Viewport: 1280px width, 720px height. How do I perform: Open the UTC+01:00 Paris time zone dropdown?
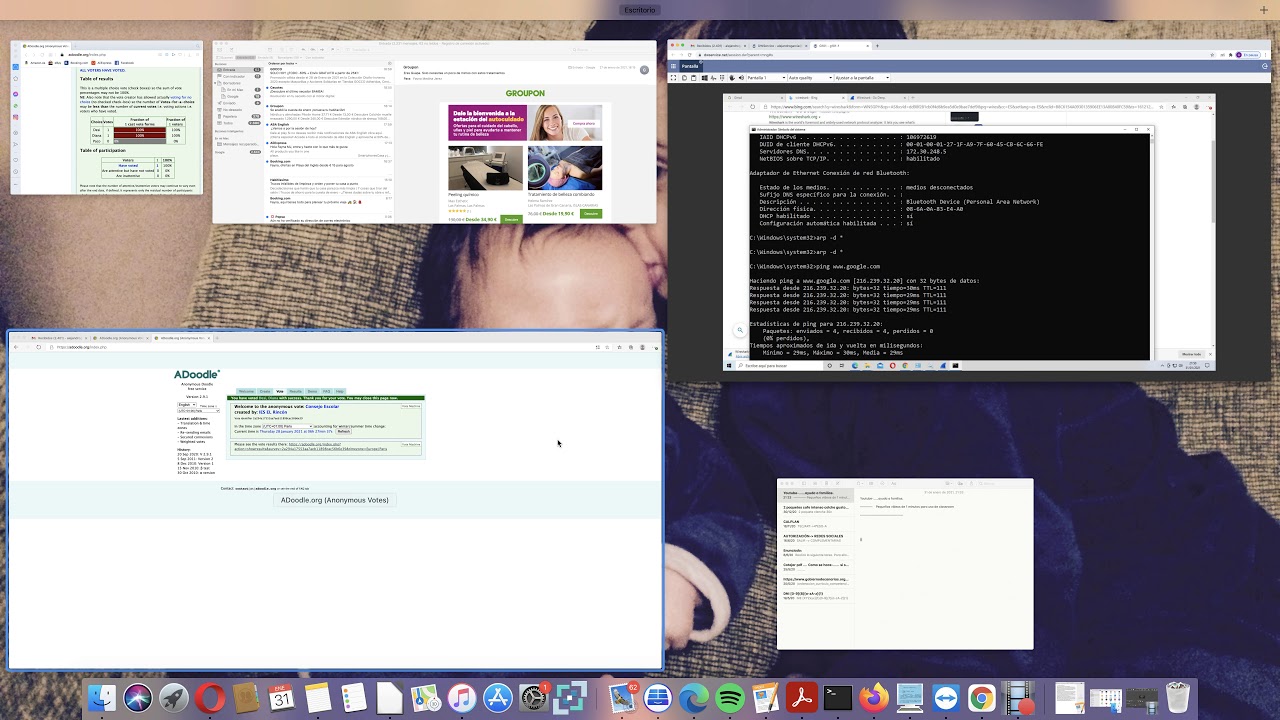pos(288,426)
